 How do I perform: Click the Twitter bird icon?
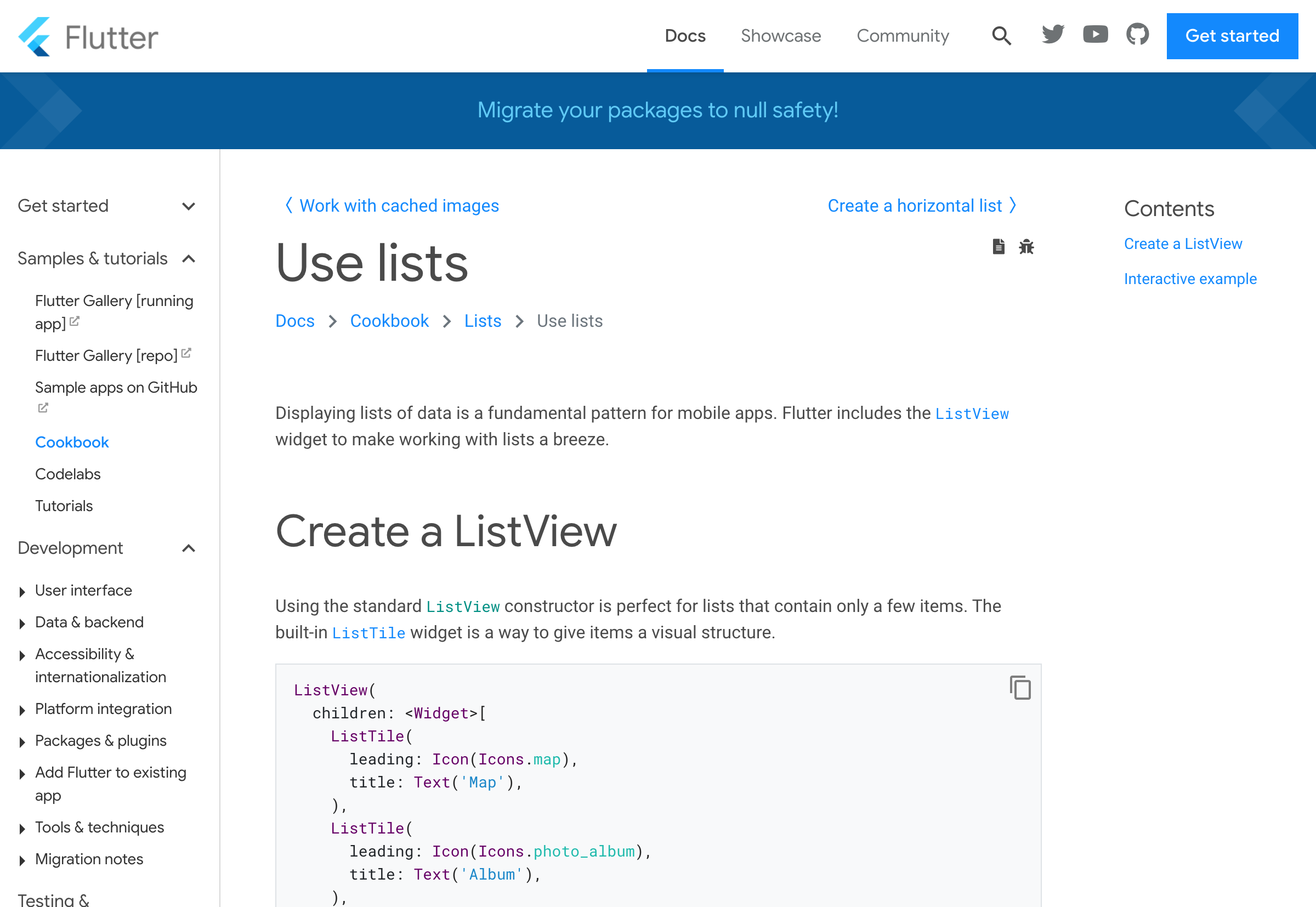(x=1053, y=36)
